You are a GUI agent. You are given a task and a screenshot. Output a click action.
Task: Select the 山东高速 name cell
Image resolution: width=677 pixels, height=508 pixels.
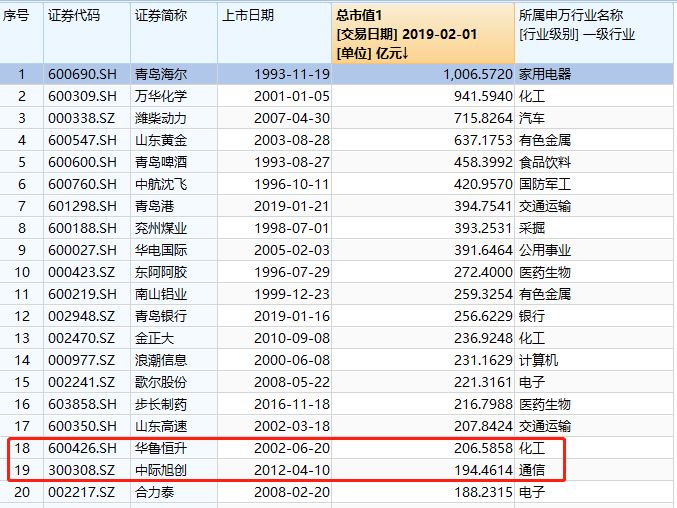(174, 426)
